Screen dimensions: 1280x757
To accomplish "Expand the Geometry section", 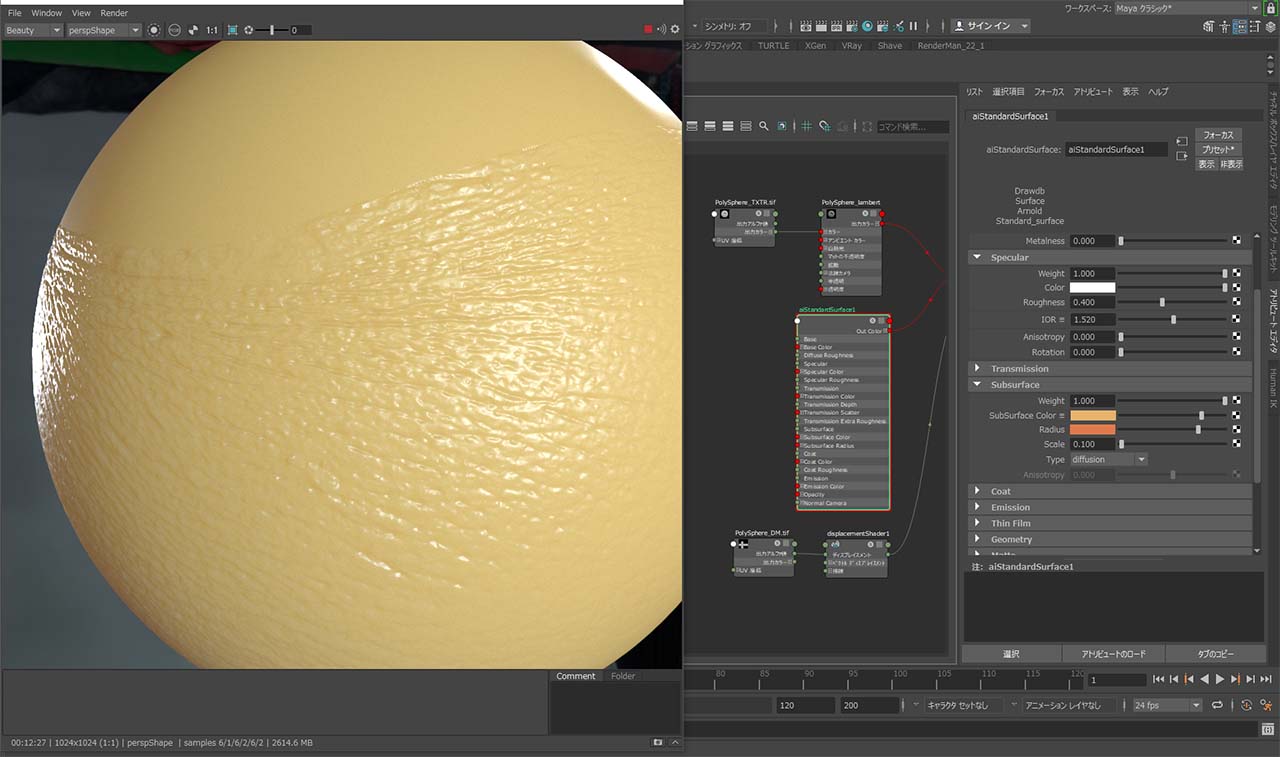I will 1110,539.
